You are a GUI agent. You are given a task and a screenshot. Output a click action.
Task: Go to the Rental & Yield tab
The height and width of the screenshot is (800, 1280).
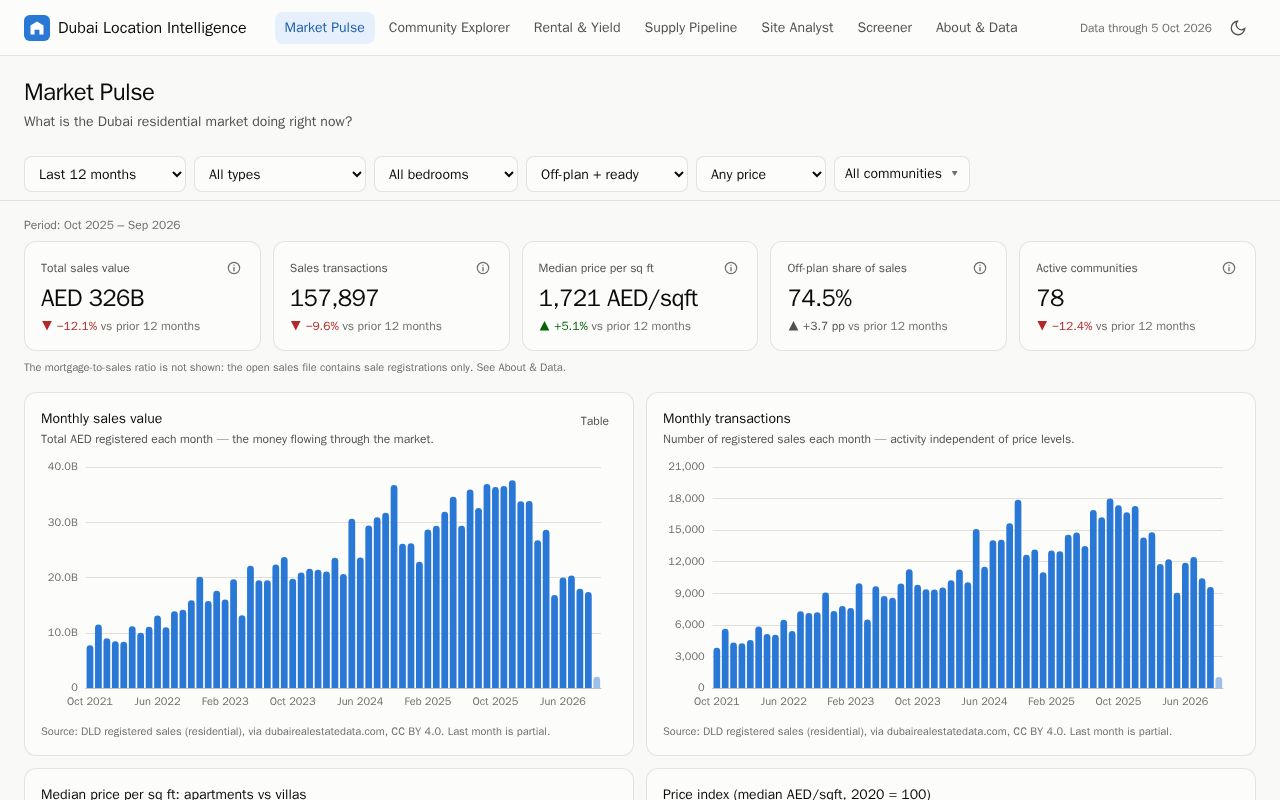(577, 28)
